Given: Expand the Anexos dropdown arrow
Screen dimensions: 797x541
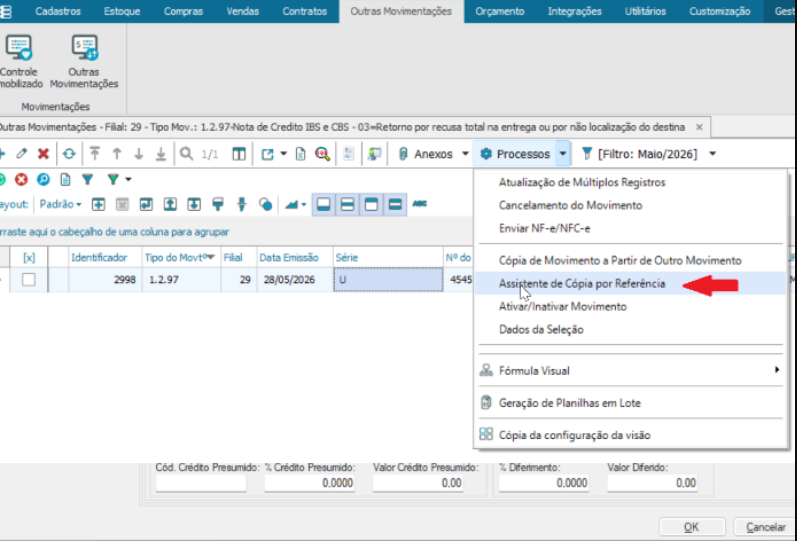Looking at the screenshot, I should [465, 154].
